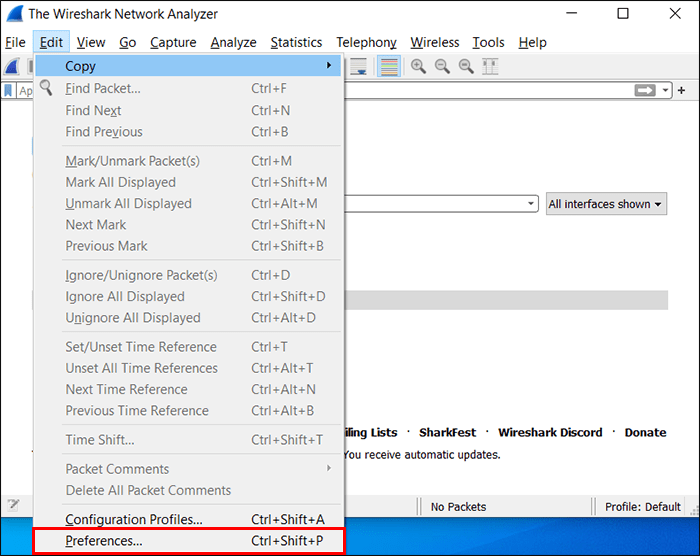Click the display filter bookmark icon
Screen dimensions: 700x556
point(8,91)
